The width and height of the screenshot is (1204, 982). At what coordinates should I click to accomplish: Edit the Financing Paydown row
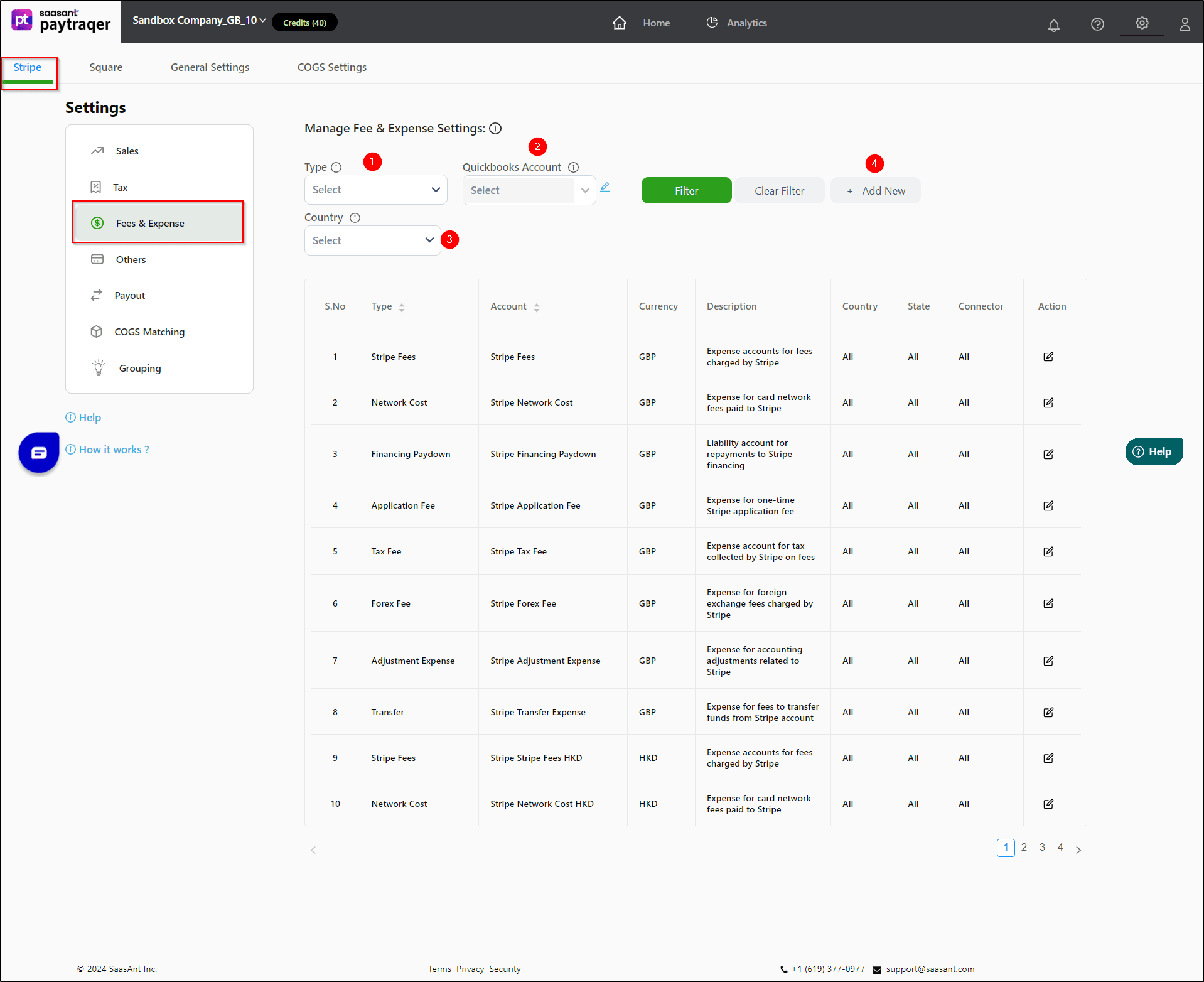pos(1048,454)
